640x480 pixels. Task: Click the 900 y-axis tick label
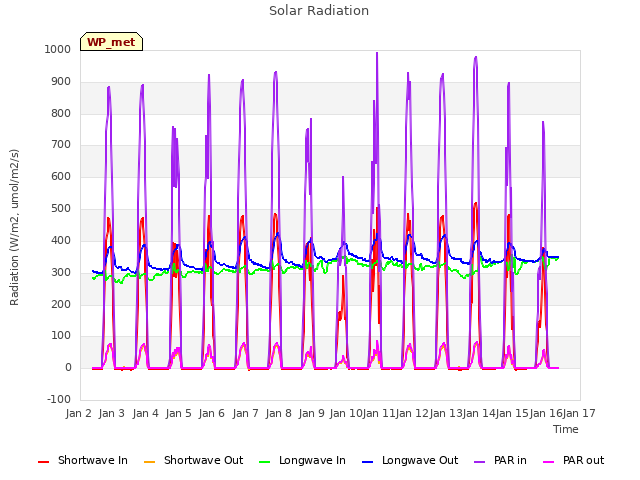[61, 82]
